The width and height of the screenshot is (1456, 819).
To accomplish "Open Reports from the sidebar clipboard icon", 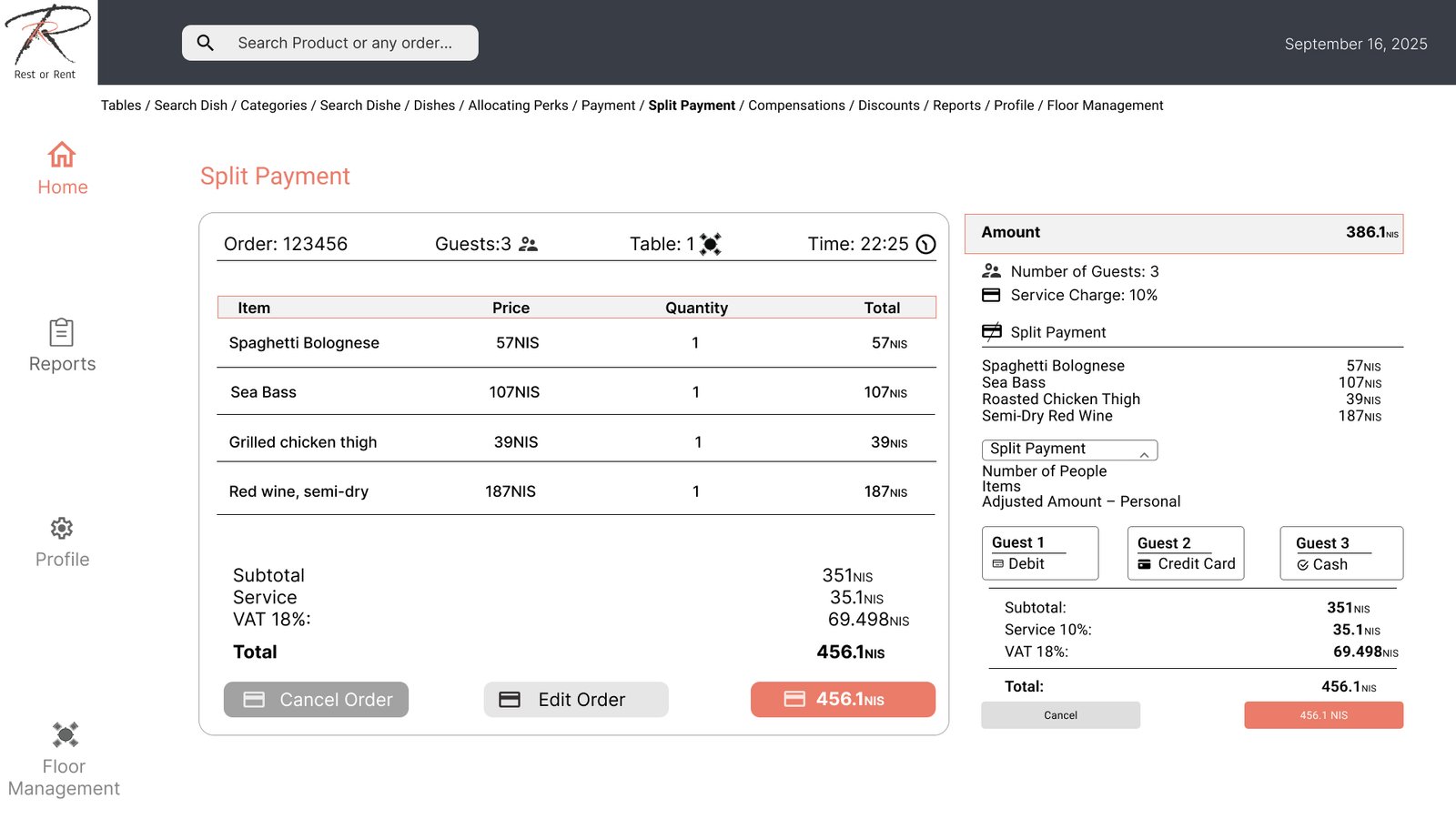I will pos(62,332).
